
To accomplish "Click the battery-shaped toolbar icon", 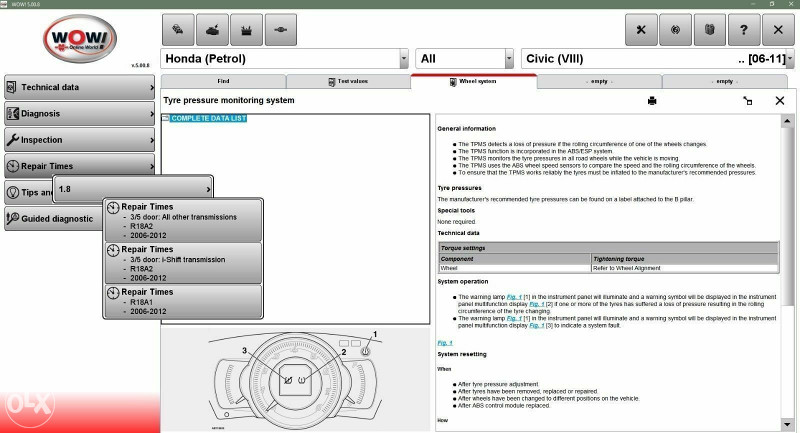I will coord(246,30).
